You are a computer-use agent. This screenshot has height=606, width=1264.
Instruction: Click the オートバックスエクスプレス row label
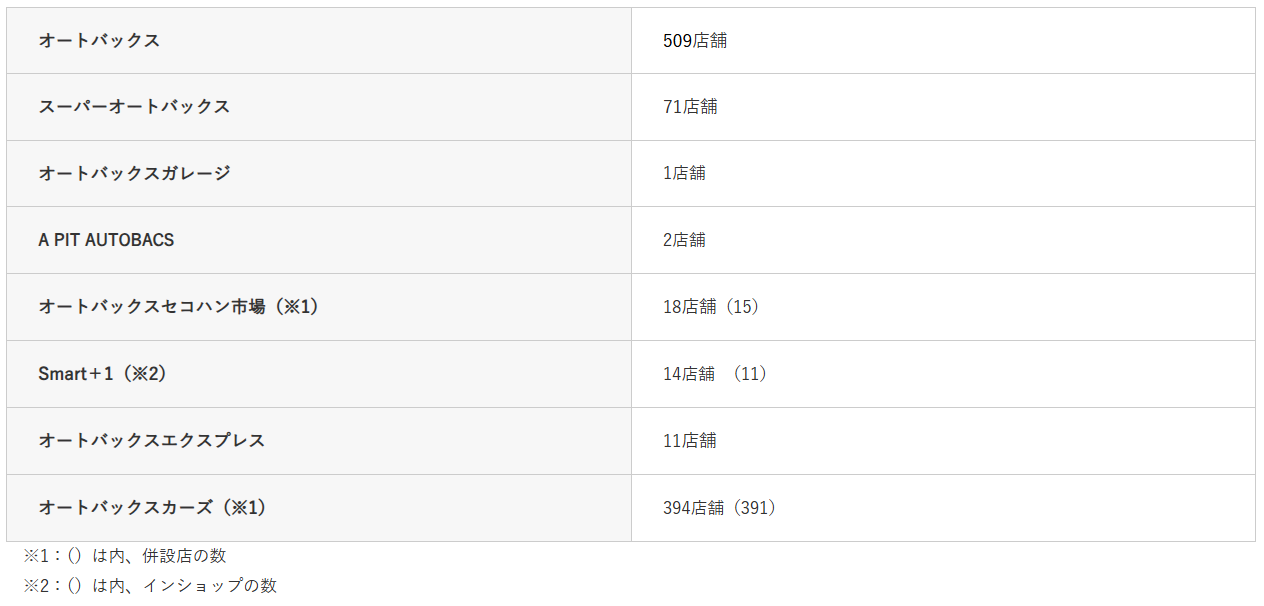152,441
